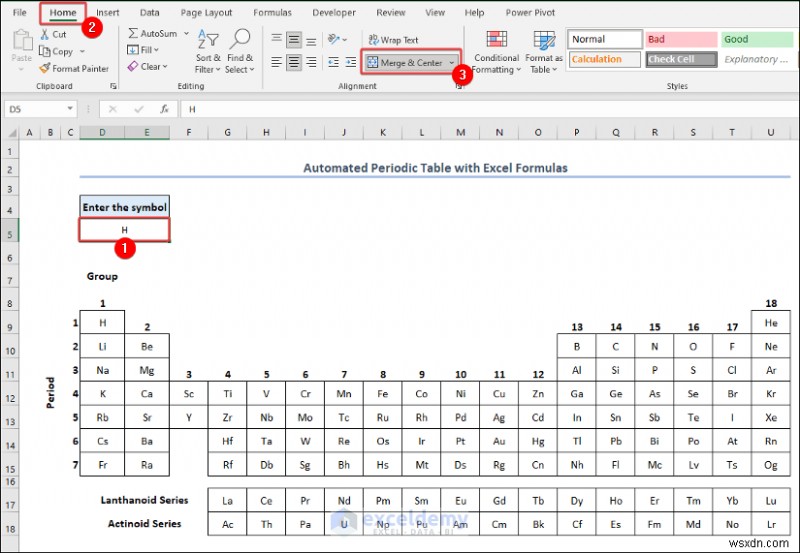Viewport: 800px width, 553px height.
Task: Align text to the left
Action: (x=277, y=62)
